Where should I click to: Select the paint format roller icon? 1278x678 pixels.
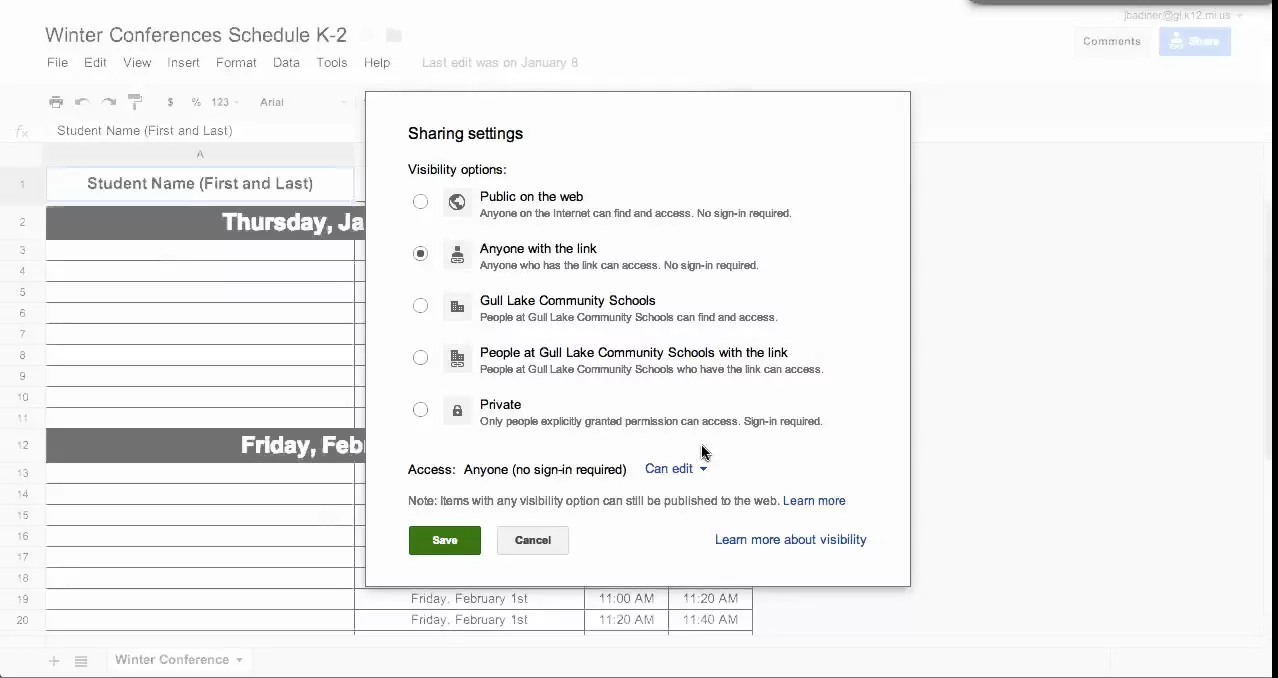[135, 102]
